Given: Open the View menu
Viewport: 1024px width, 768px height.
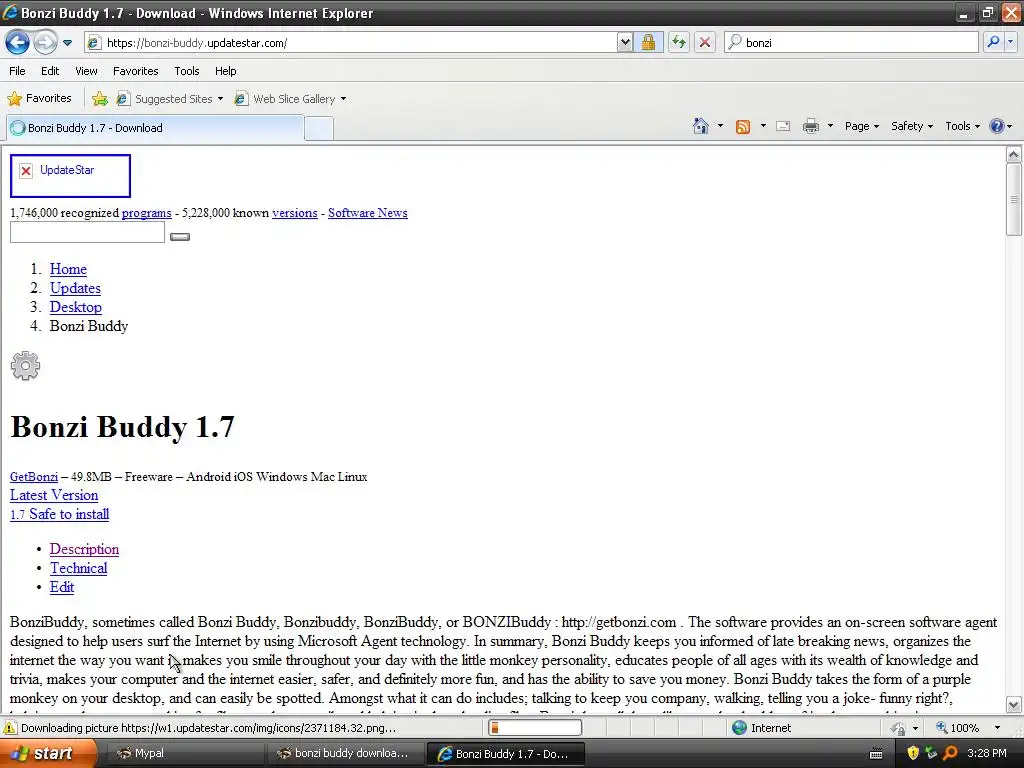Looking at the screenshot, I should point(86,71).
